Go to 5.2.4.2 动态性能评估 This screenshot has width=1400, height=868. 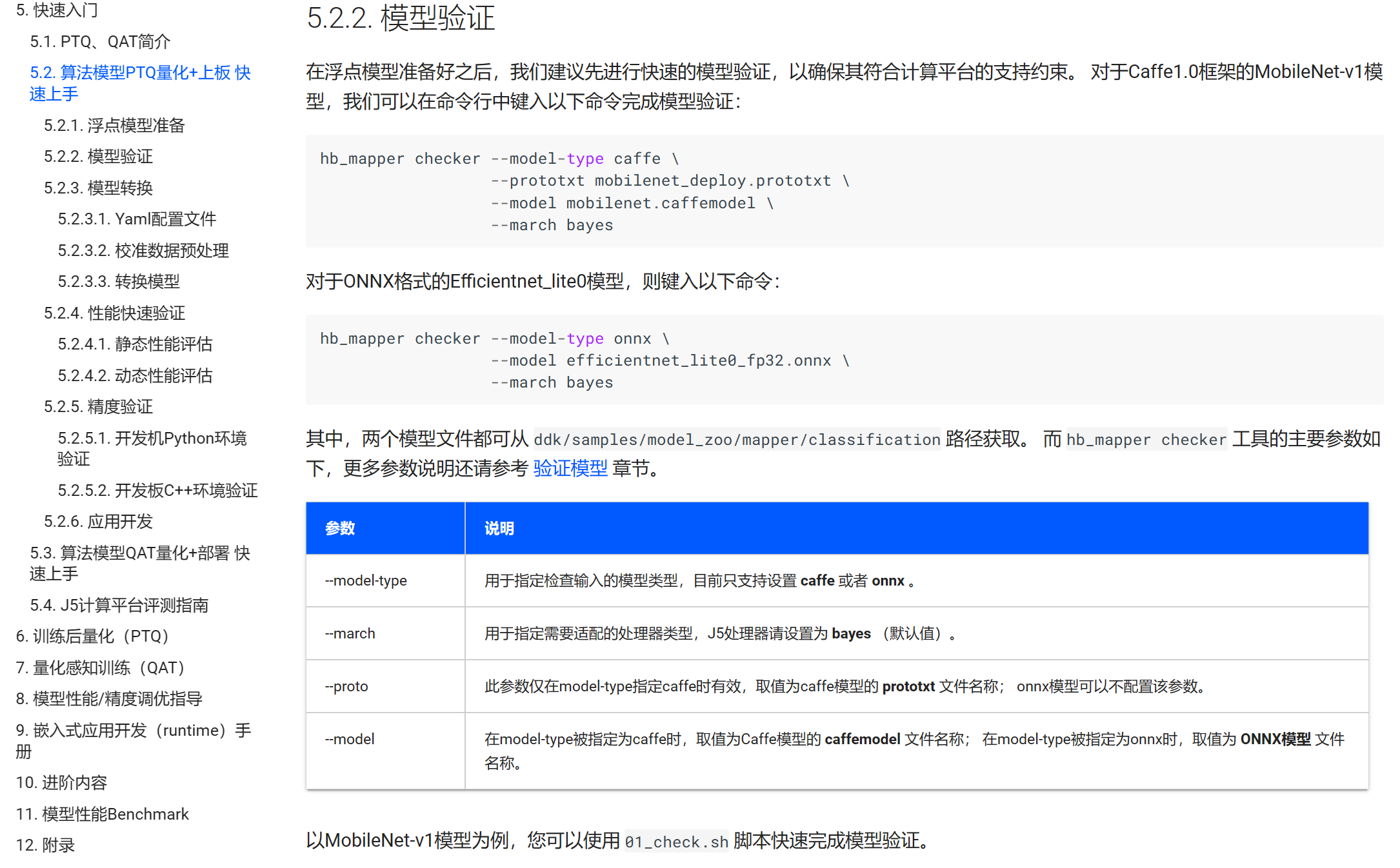coord(135,375)
